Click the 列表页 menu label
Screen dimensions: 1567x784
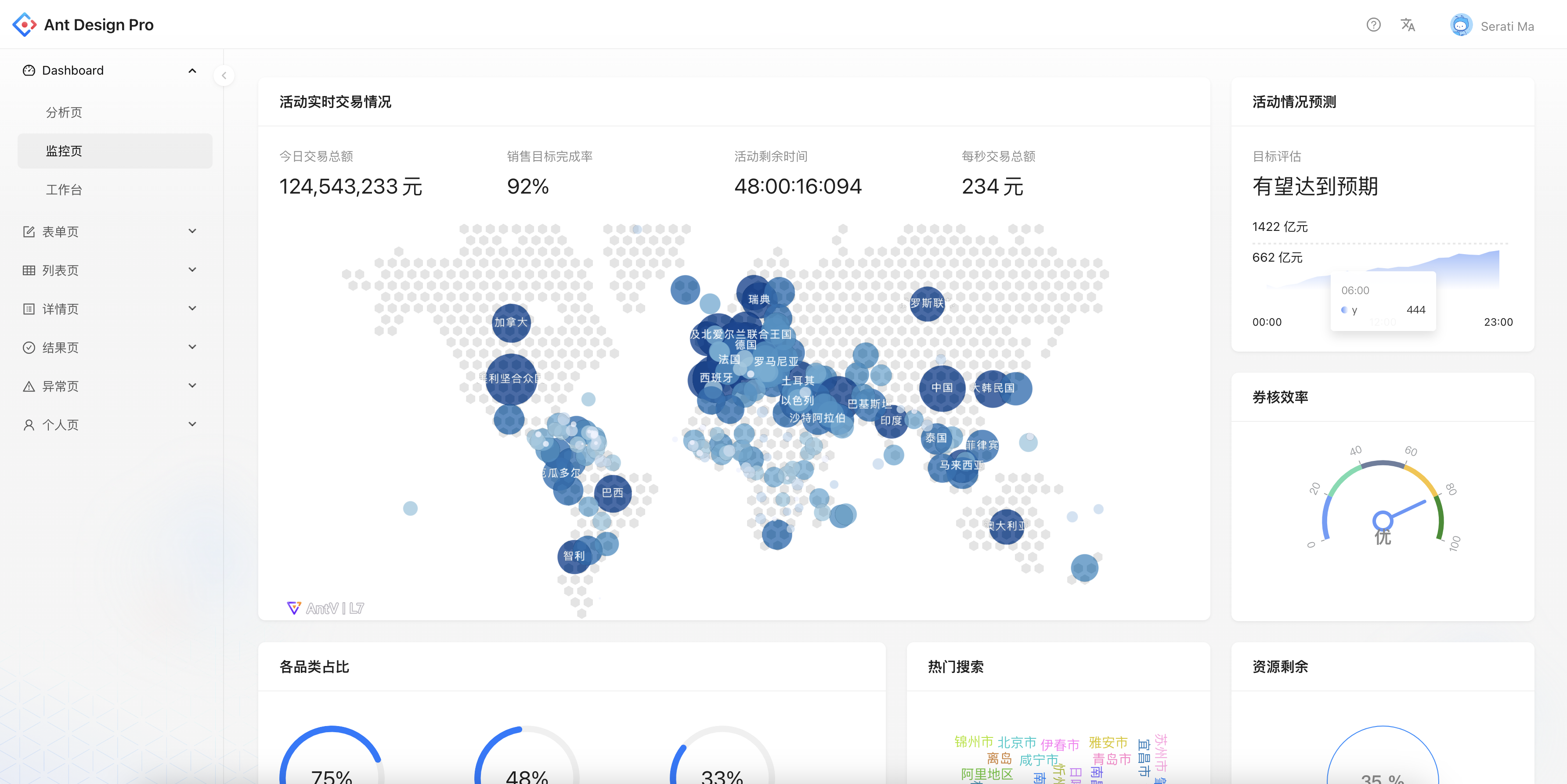click(60, 271)
